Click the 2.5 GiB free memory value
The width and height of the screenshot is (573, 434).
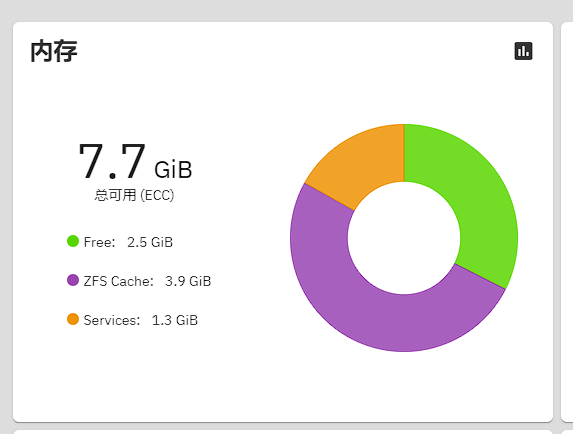tap(150, 242)
